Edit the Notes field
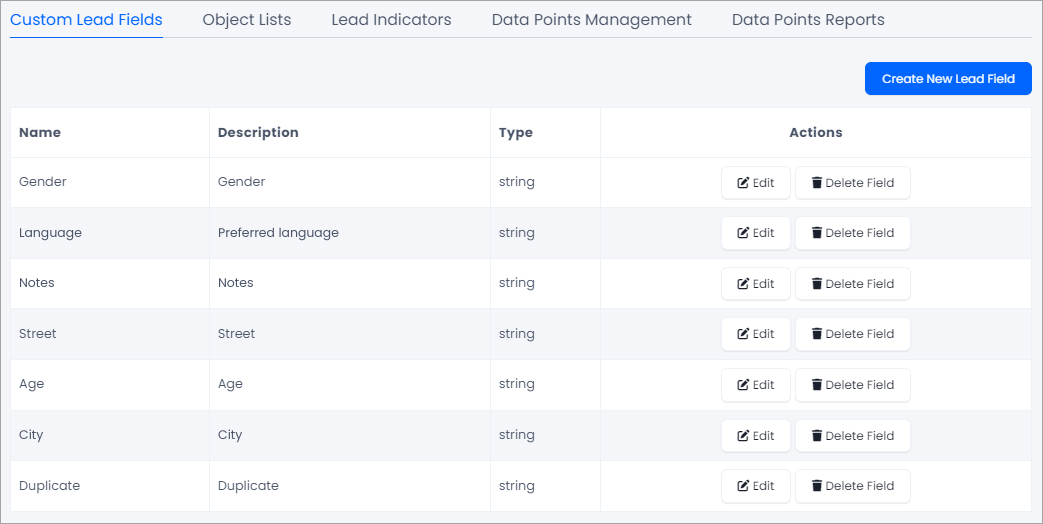Viewport: 1043px width, 524px height. coord(756,284)
